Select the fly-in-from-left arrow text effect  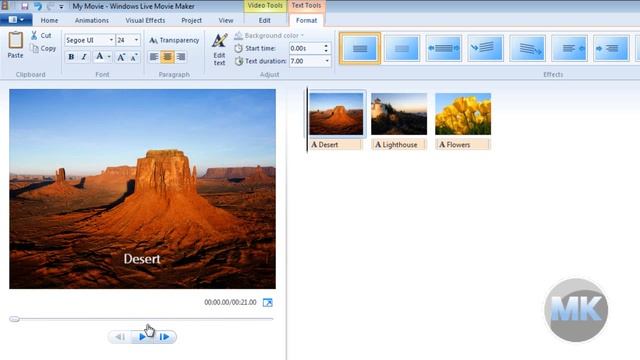click(x=611, y=48)
